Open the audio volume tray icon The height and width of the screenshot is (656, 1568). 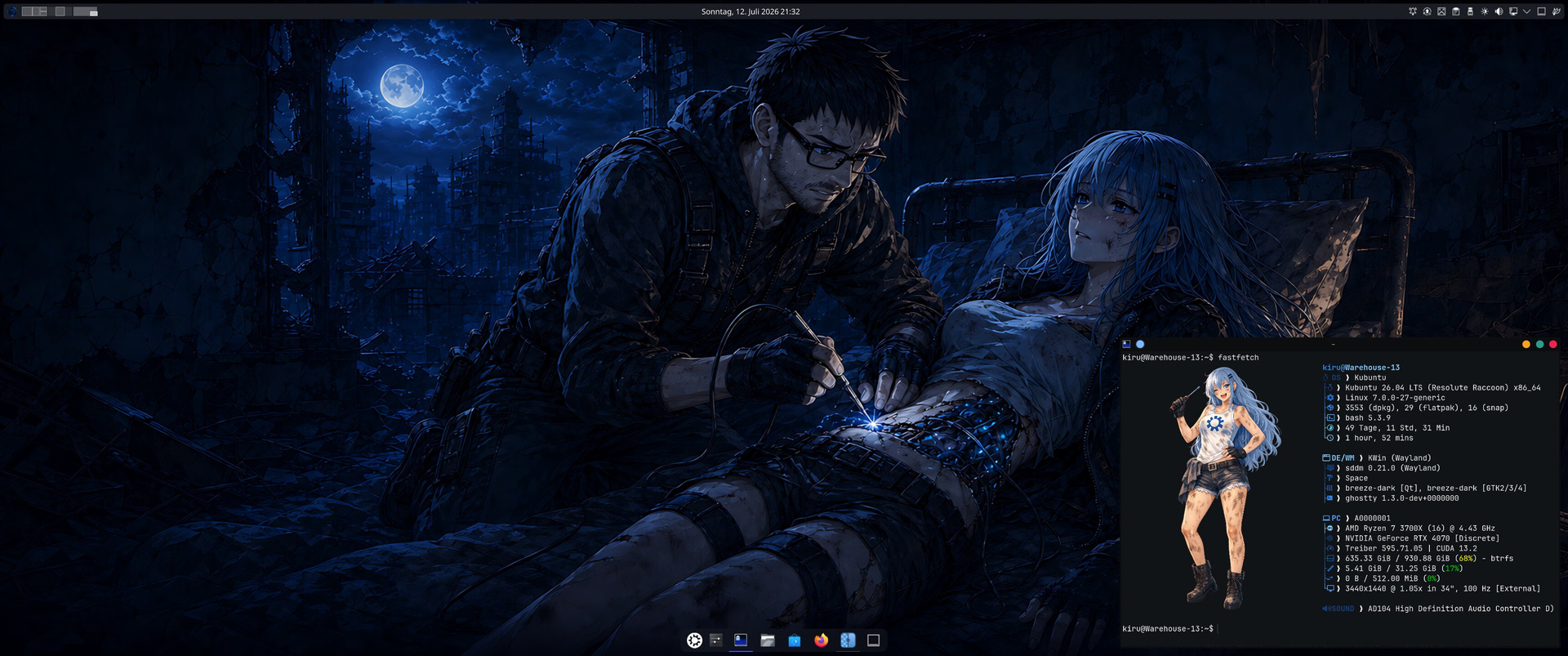(x=1499, y=11)
